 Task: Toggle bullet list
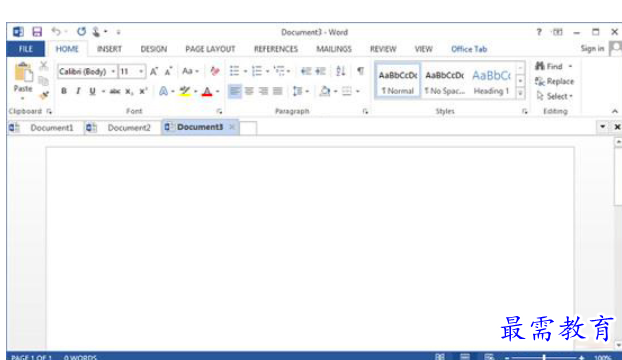pos(234,71)
